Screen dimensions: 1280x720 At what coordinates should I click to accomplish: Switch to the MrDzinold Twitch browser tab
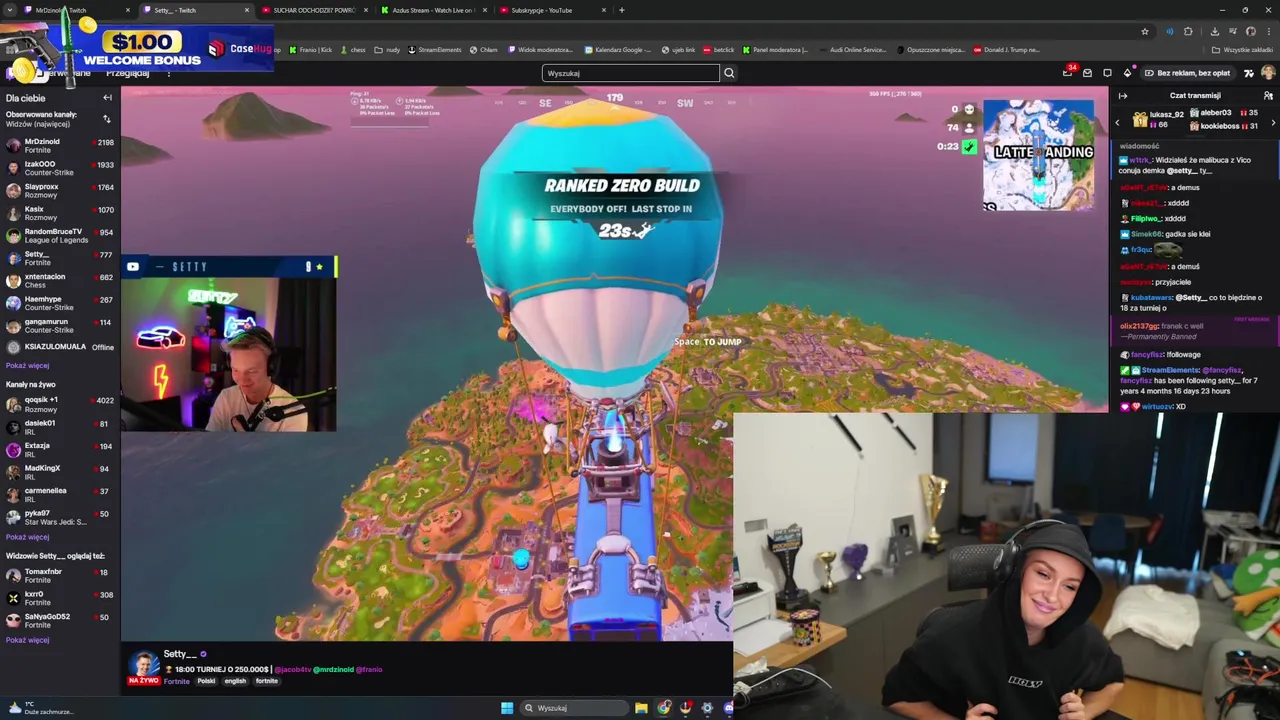click(x=75, y=10)
